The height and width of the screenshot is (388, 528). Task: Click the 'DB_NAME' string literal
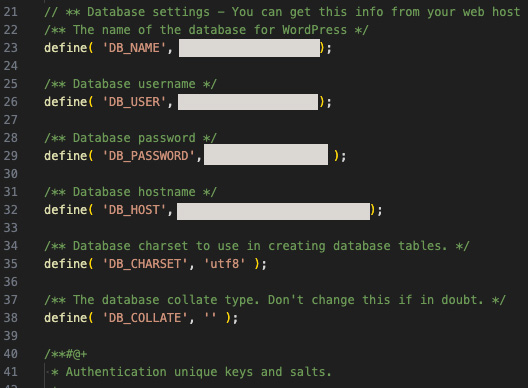(134, 48)
